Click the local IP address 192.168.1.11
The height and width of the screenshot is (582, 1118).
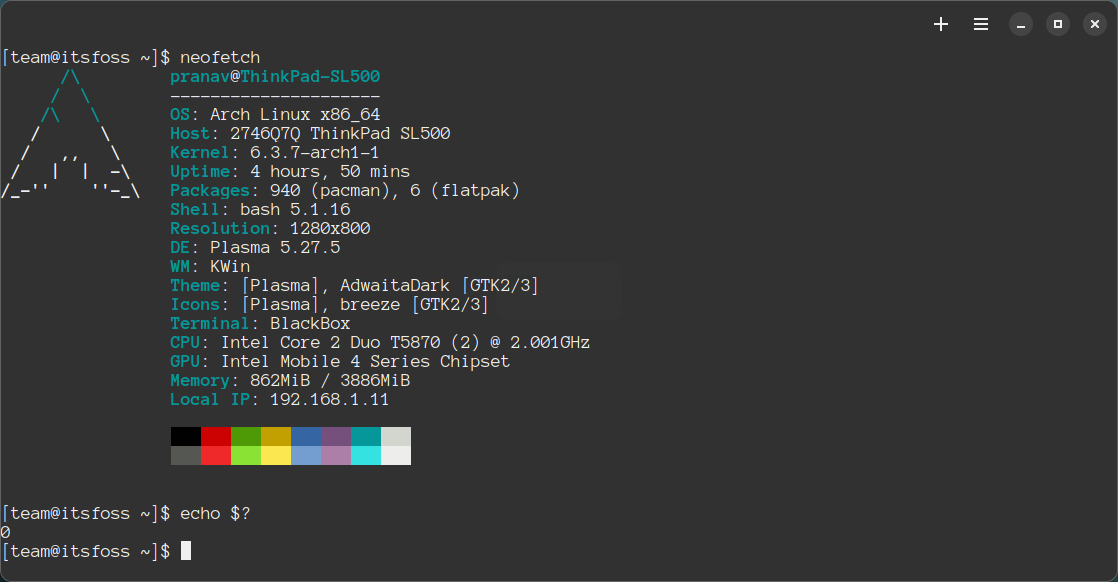click(x=329, y=400)
